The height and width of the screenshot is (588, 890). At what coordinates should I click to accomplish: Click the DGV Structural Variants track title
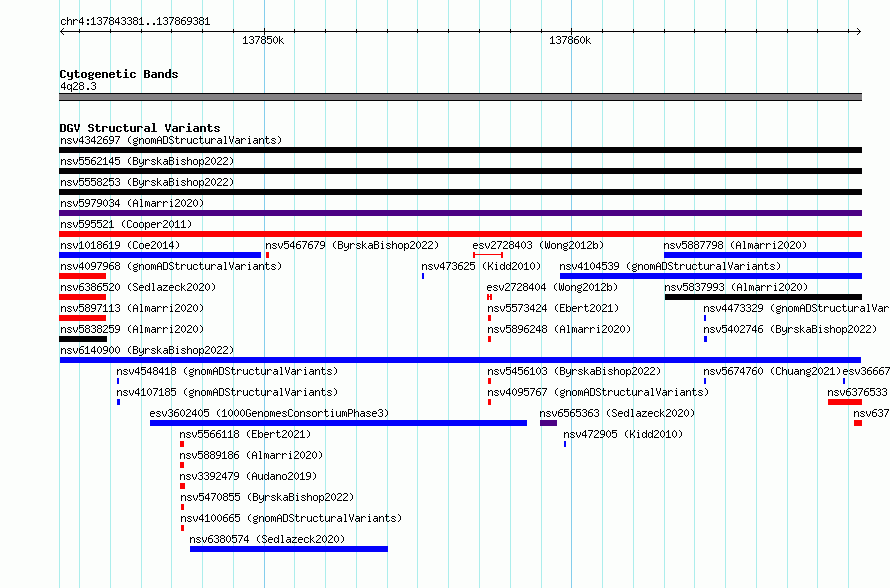[140, 128]
